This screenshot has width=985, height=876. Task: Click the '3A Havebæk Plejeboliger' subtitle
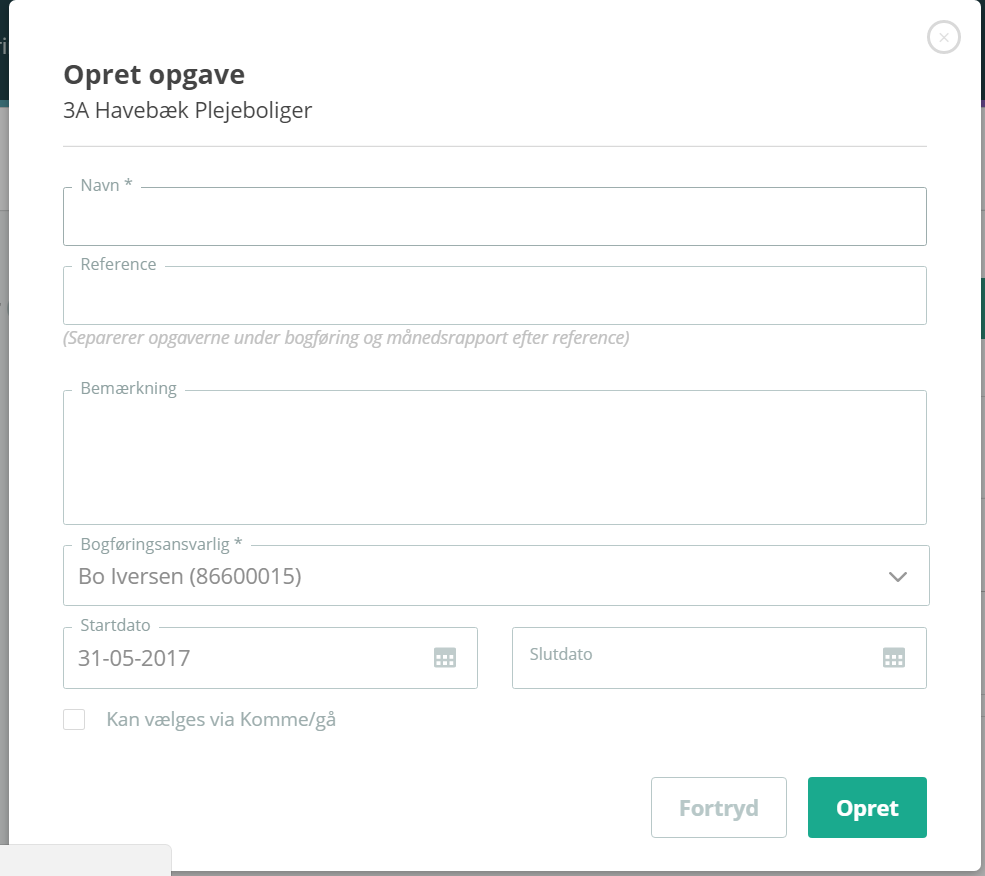(187, 110)
